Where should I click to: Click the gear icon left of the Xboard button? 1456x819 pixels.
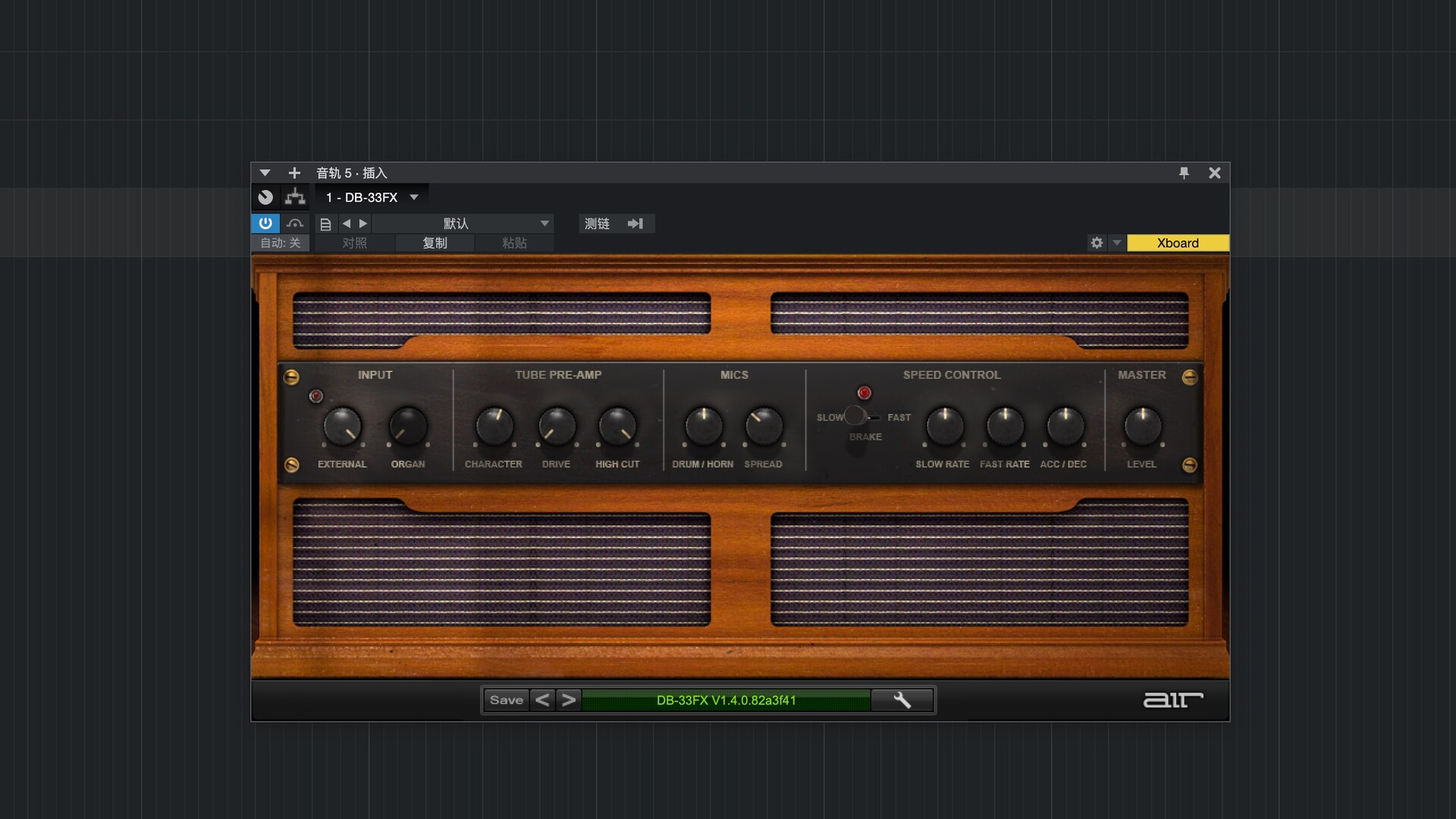[1097, 243]
